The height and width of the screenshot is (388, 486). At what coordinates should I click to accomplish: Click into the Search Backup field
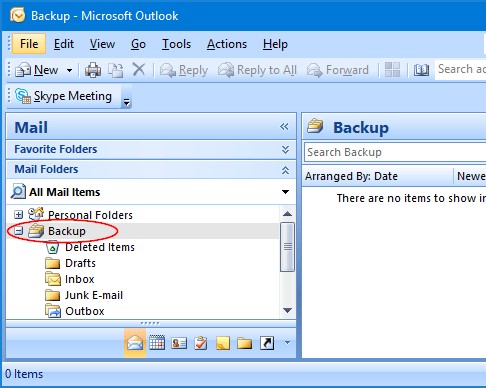click(x=395, y=152)
